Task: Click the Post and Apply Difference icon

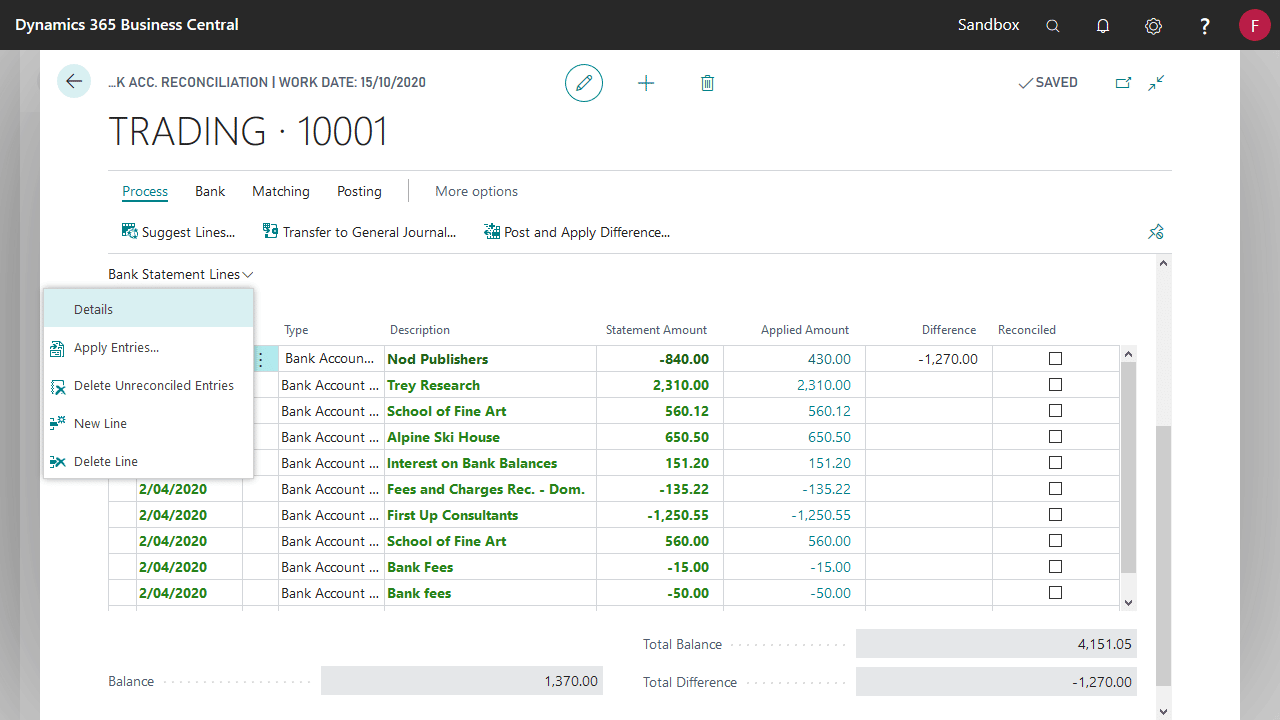Action: 491,231
